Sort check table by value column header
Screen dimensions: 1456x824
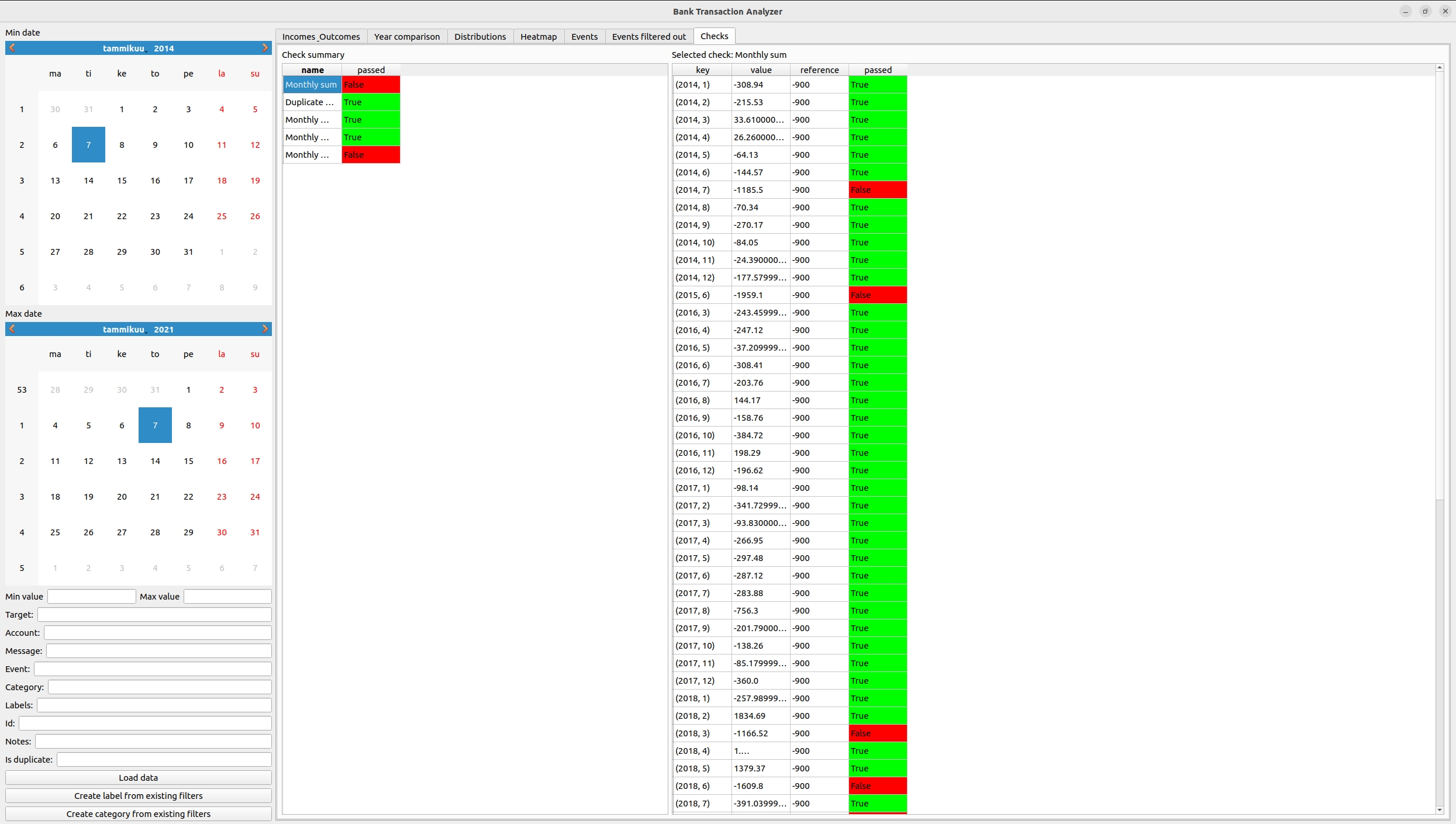[x=760, y=70]
